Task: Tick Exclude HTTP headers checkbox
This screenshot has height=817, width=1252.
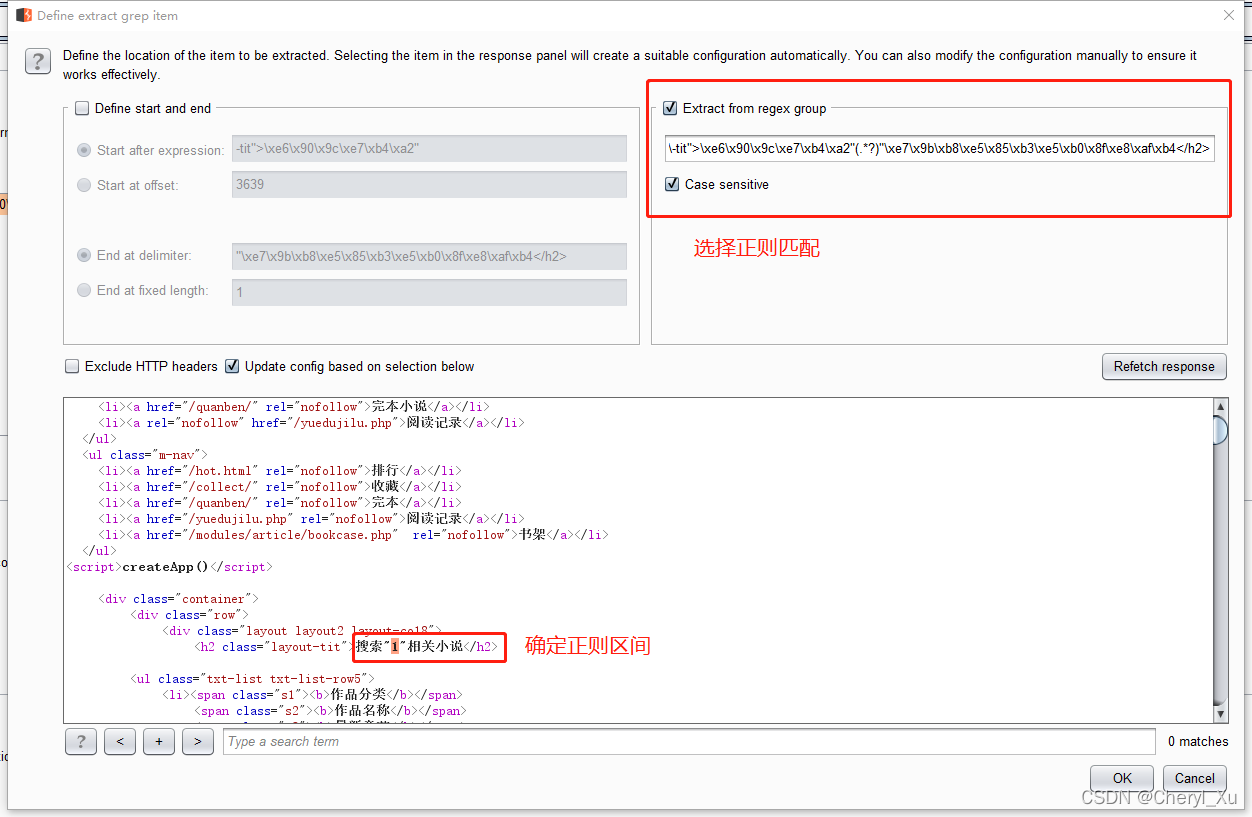Action: pyautogui.click(x=72, y=366)
